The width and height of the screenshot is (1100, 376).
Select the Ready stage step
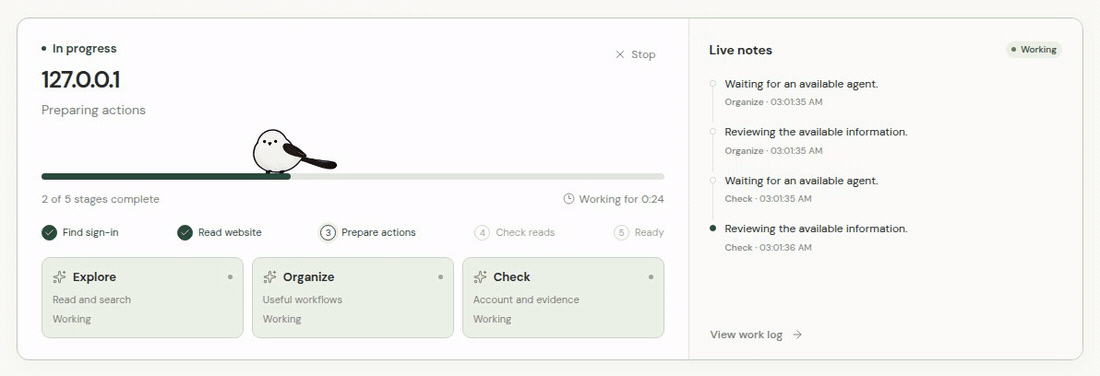point(638,233)
